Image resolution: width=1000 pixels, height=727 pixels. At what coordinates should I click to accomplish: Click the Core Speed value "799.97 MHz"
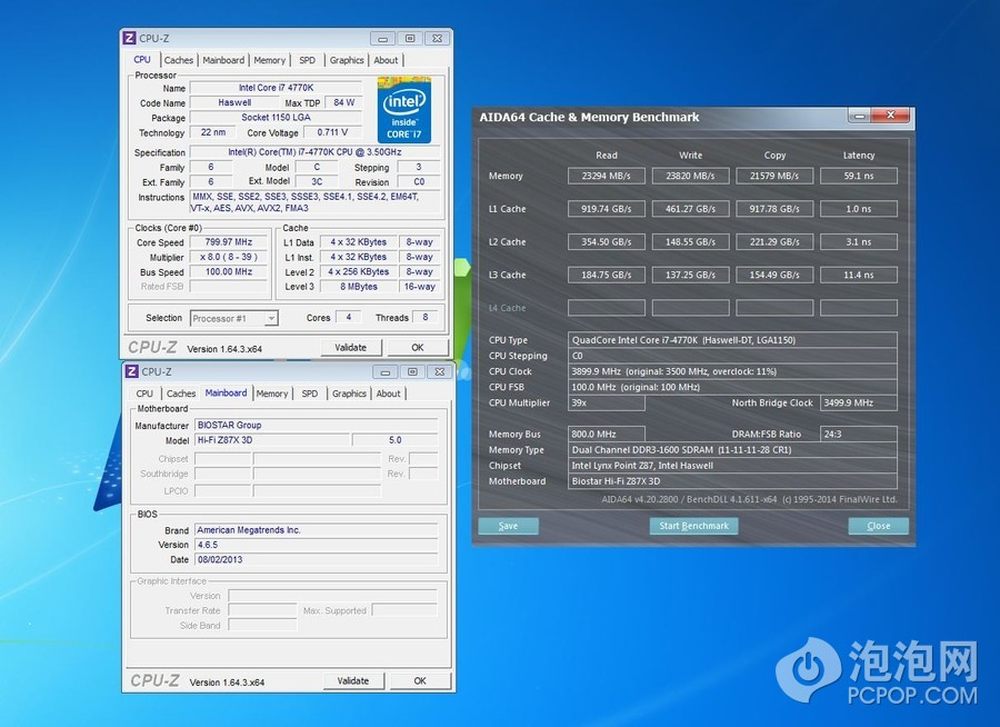tap(229, 242)
